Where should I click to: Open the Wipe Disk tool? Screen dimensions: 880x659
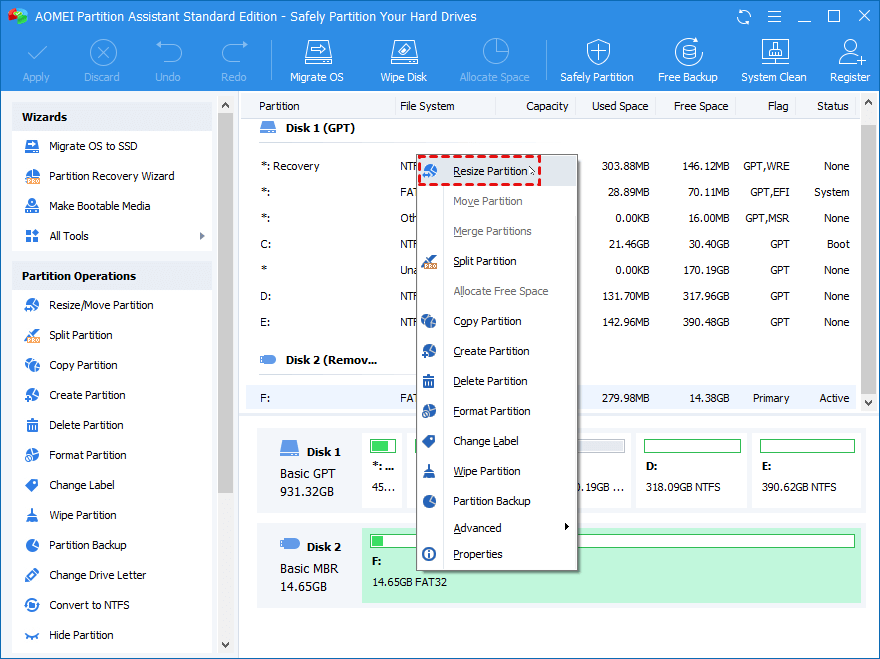403,60
